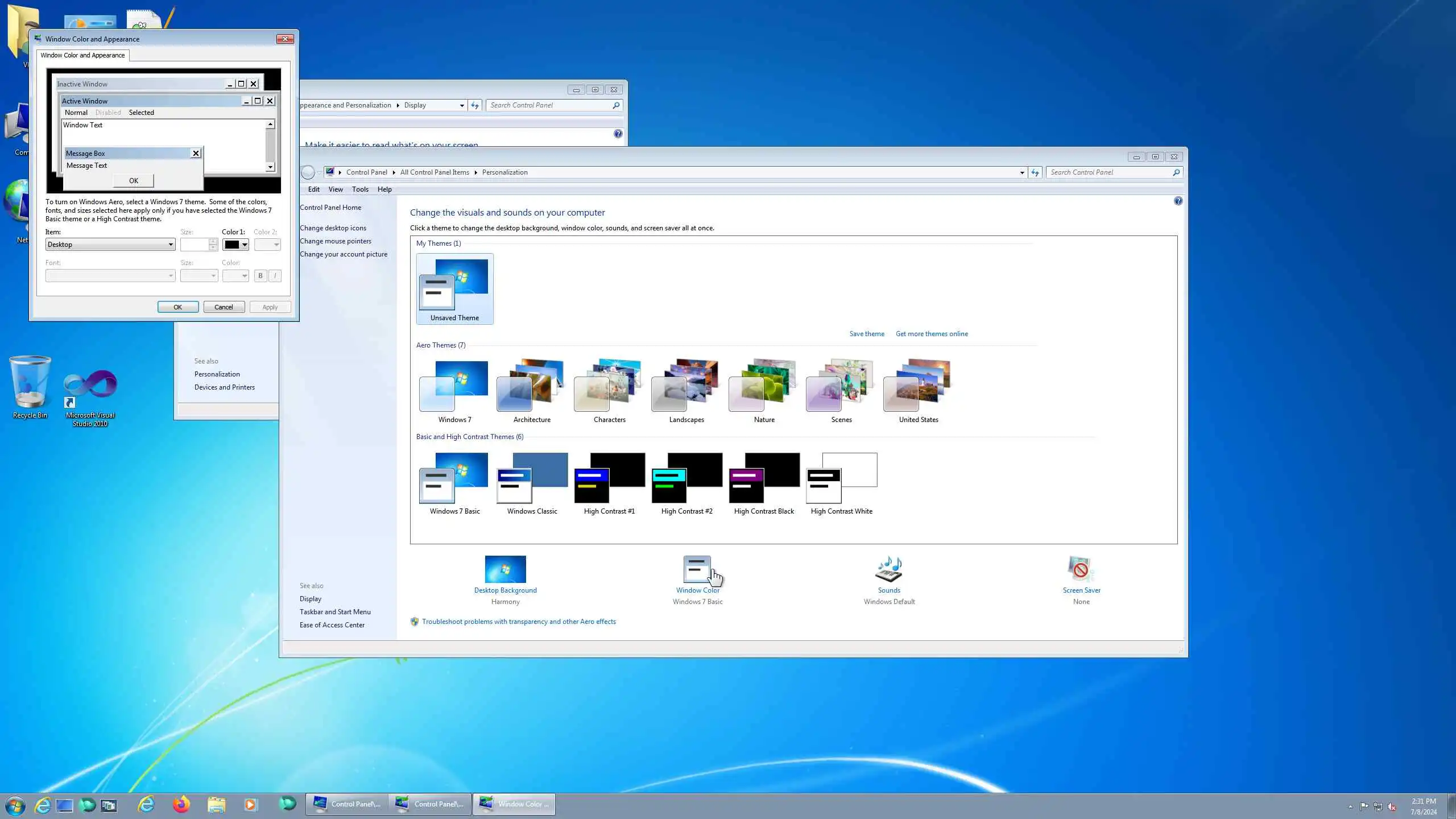Viewport: 1456px width, 819px height.
Task: Toggle the Bold font button
Action: coord(260,276)
